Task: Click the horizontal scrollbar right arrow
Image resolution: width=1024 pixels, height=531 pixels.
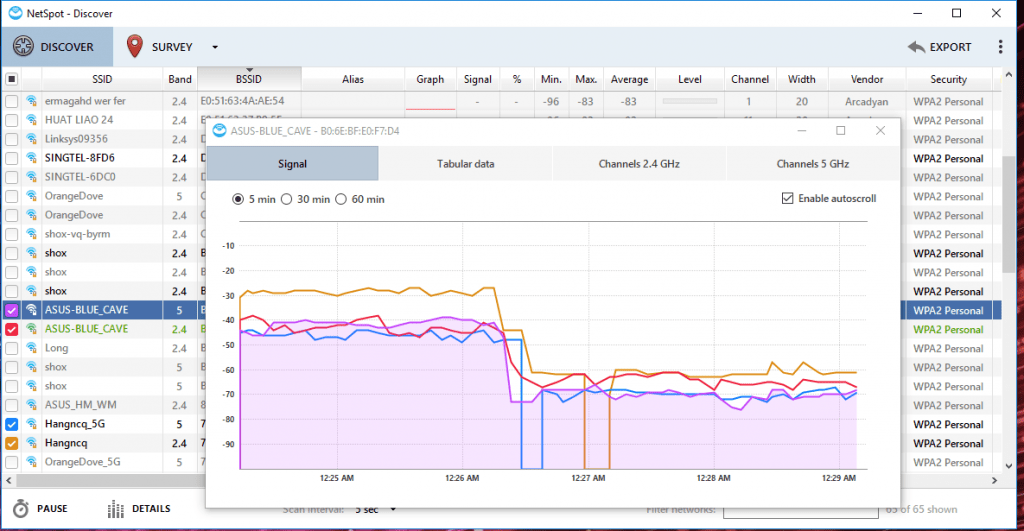Action: [x=995, y=481]
